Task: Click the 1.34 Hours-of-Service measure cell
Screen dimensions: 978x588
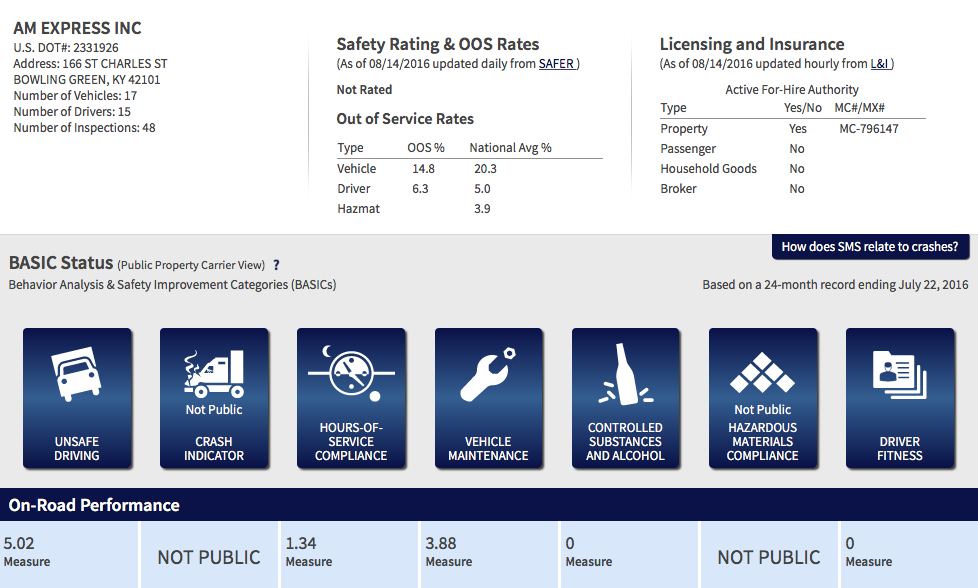Action: tap(349, 553)
